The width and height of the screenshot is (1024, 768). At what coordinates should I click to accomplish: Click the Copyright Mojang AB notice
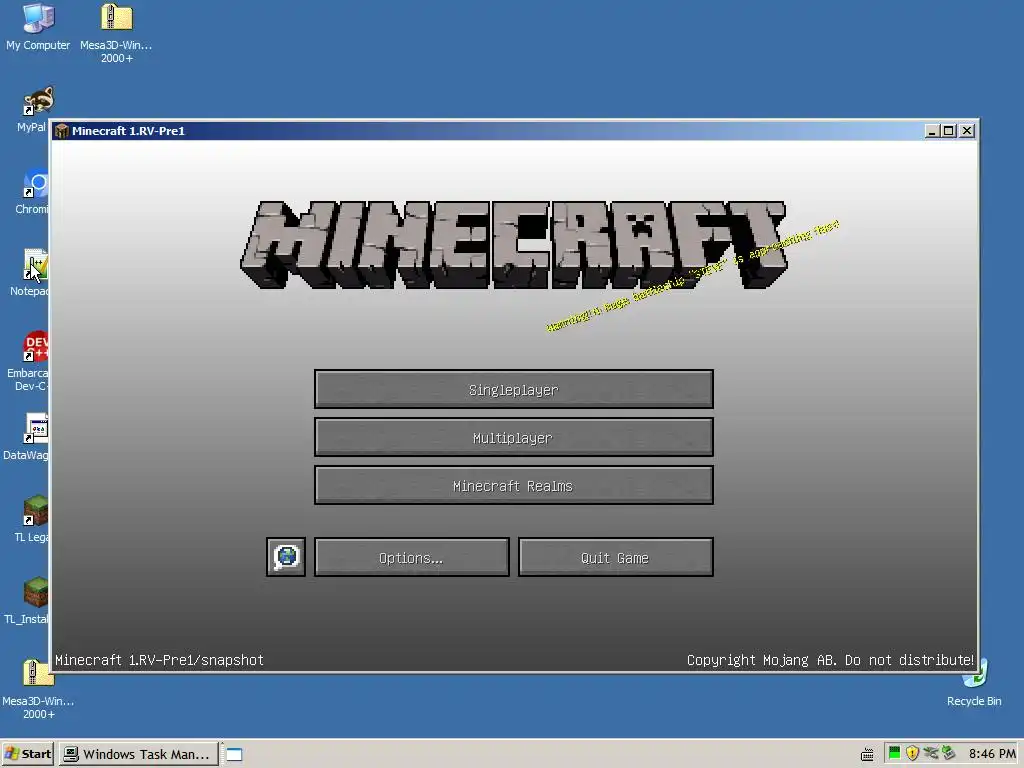pyautogui.click(x=830, y=660)
